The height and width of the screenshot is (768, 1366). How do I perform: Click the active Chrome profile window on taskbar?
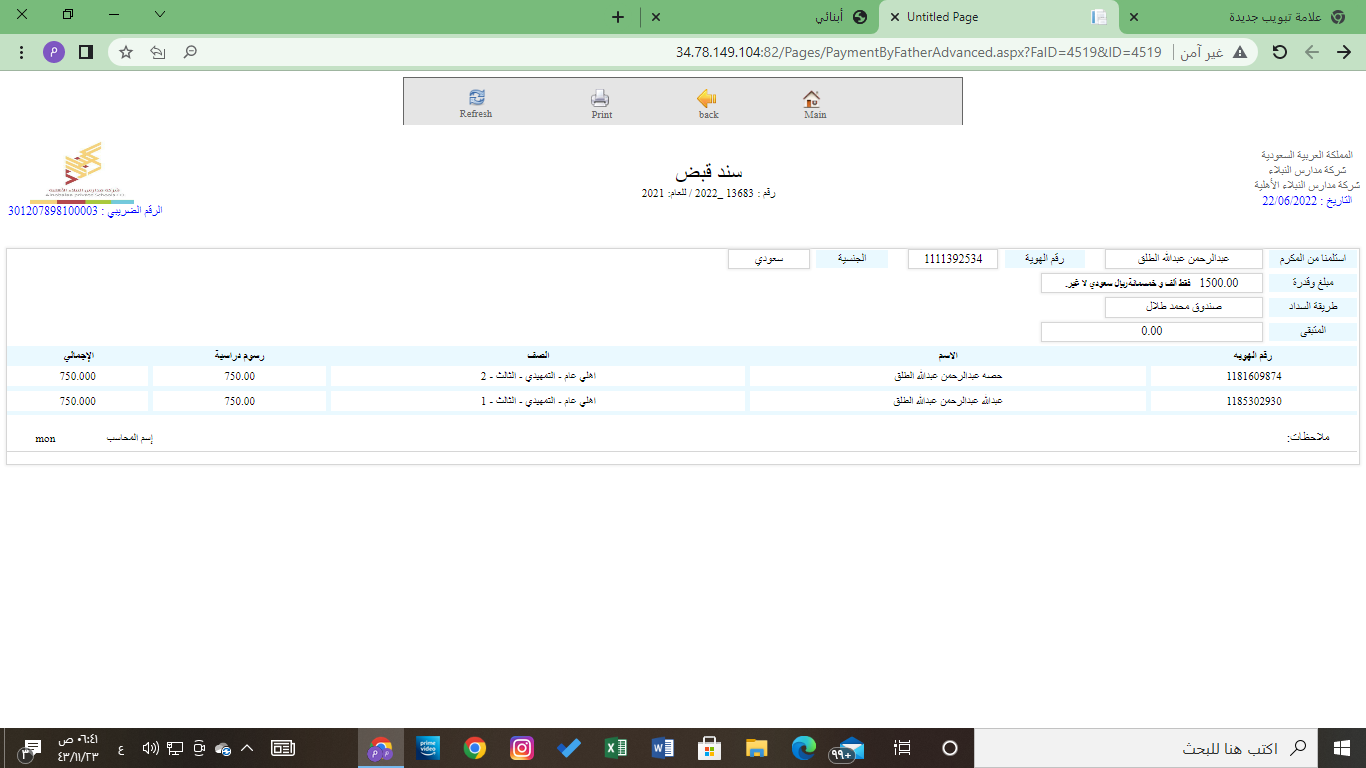pos(380,747)
